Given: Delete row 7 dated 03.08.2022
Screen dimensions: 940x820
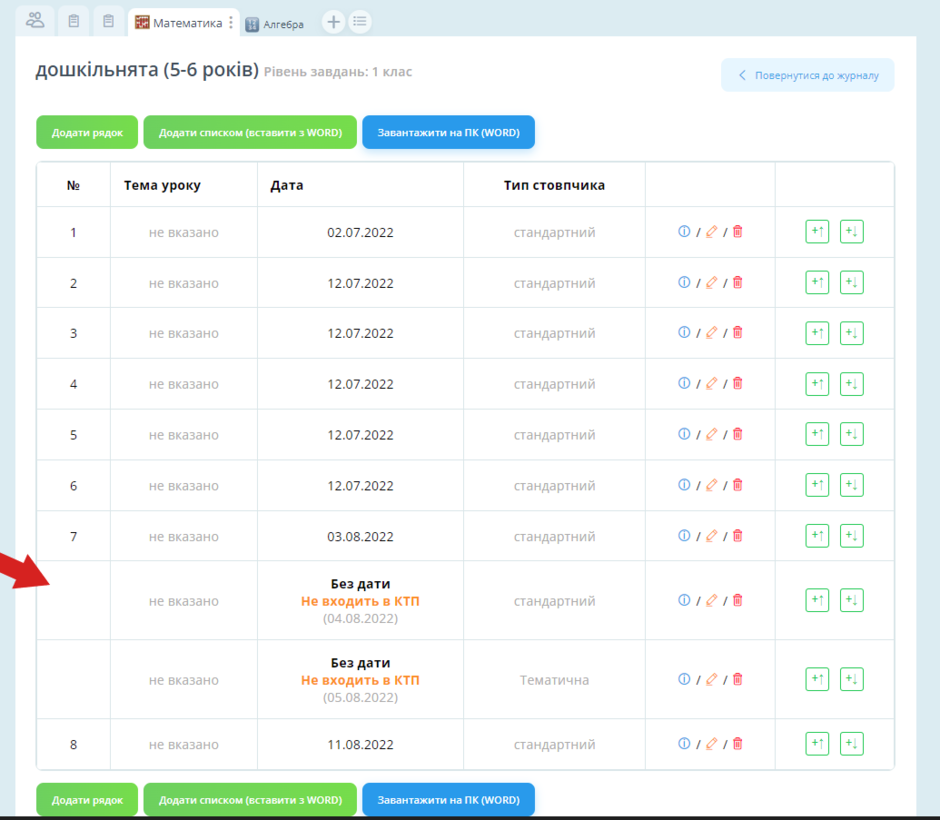Looking at the screenshot, I should click(738, 536).
